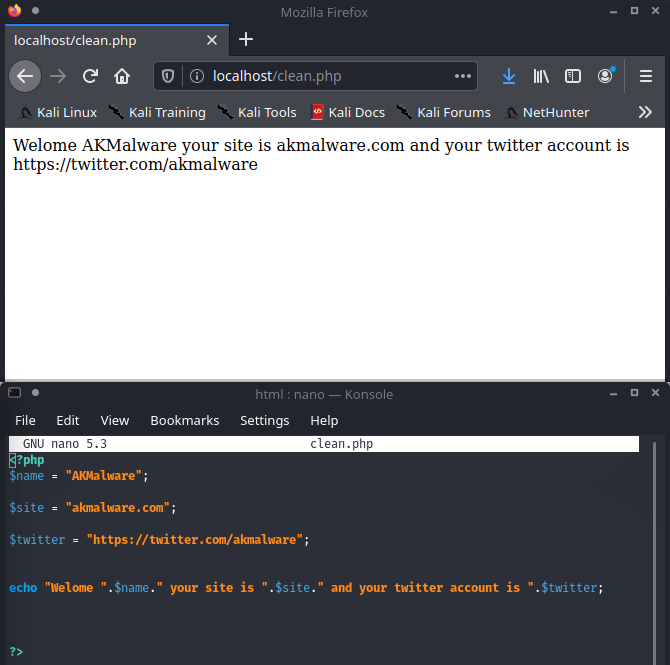
Task: Close the localhost/clean.php tab
Action: pyautogui.click(x=212, y=41)
